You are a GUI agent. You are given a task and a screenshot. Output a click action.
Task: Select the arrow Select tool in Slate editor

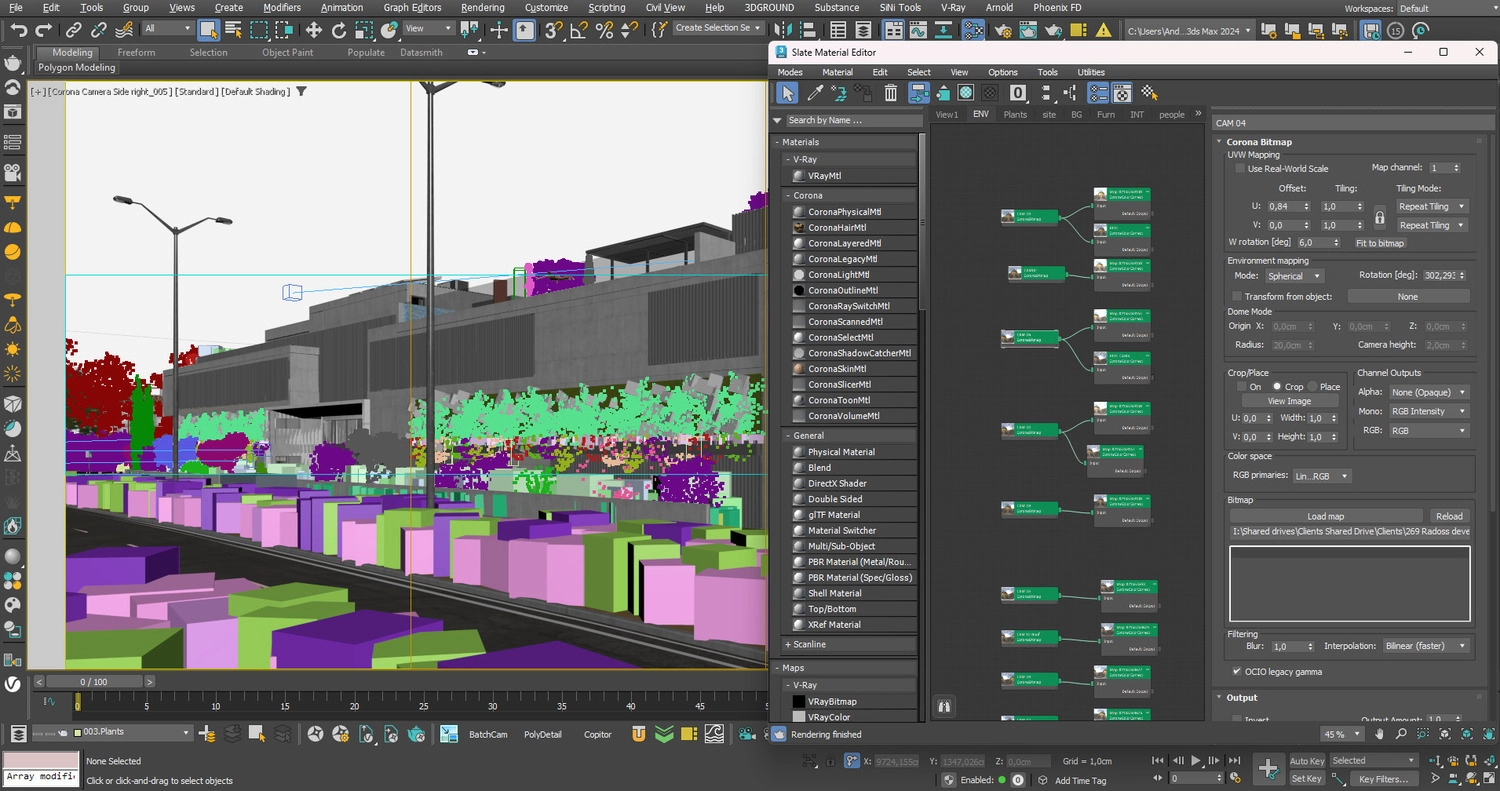pos(787,92)
